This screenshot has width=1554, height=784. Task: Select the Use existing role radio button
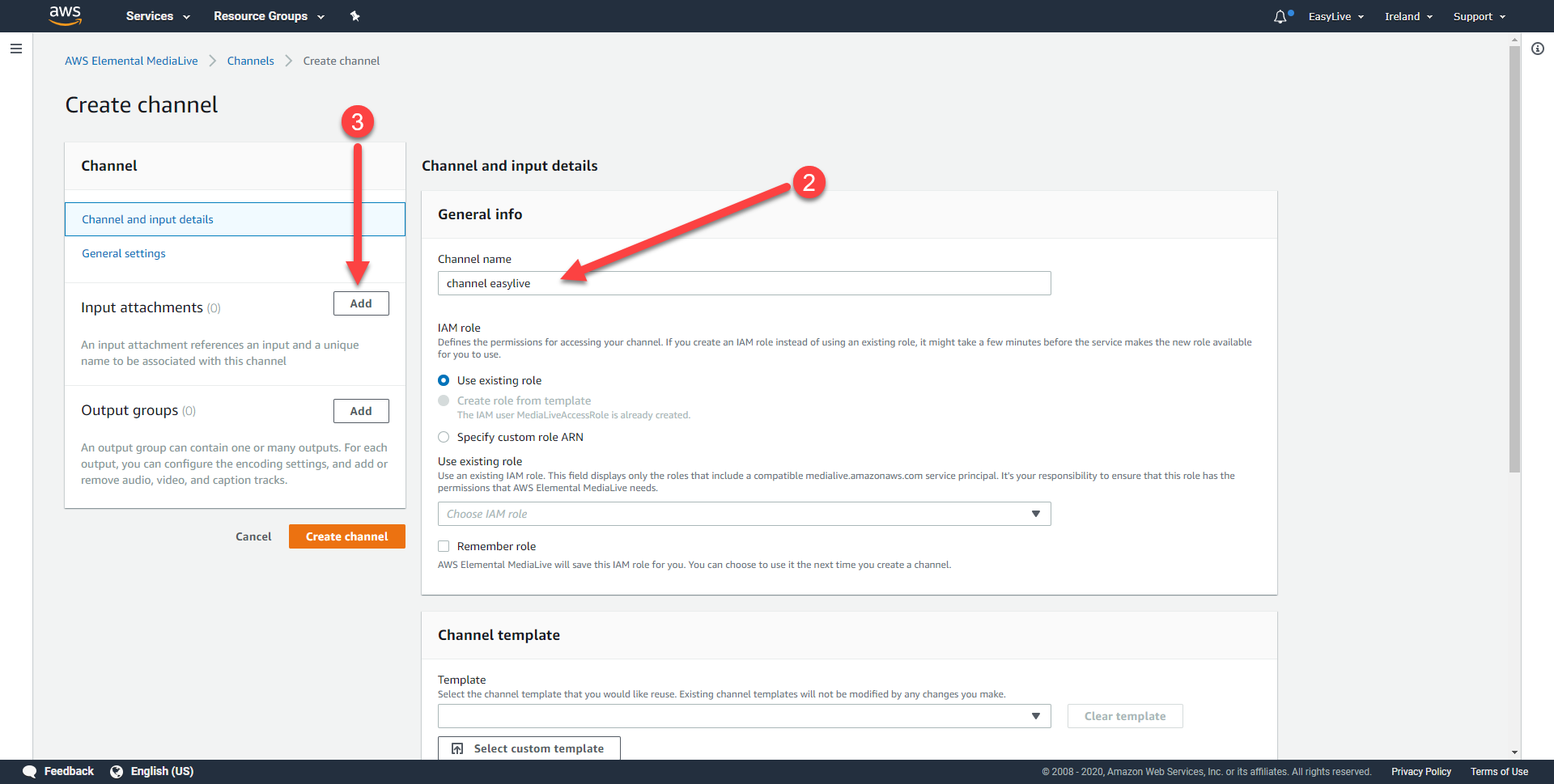pyautogui.click(x=444, y=380)
